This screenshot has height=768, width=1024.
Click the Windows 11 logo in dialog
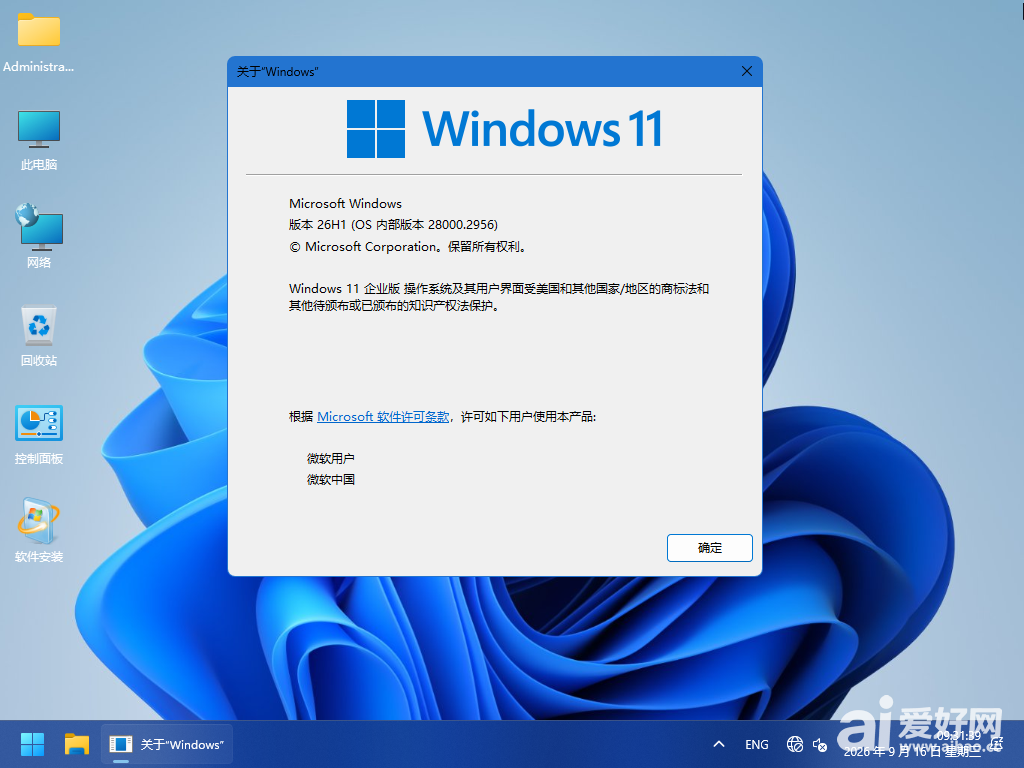click(504, 129)
